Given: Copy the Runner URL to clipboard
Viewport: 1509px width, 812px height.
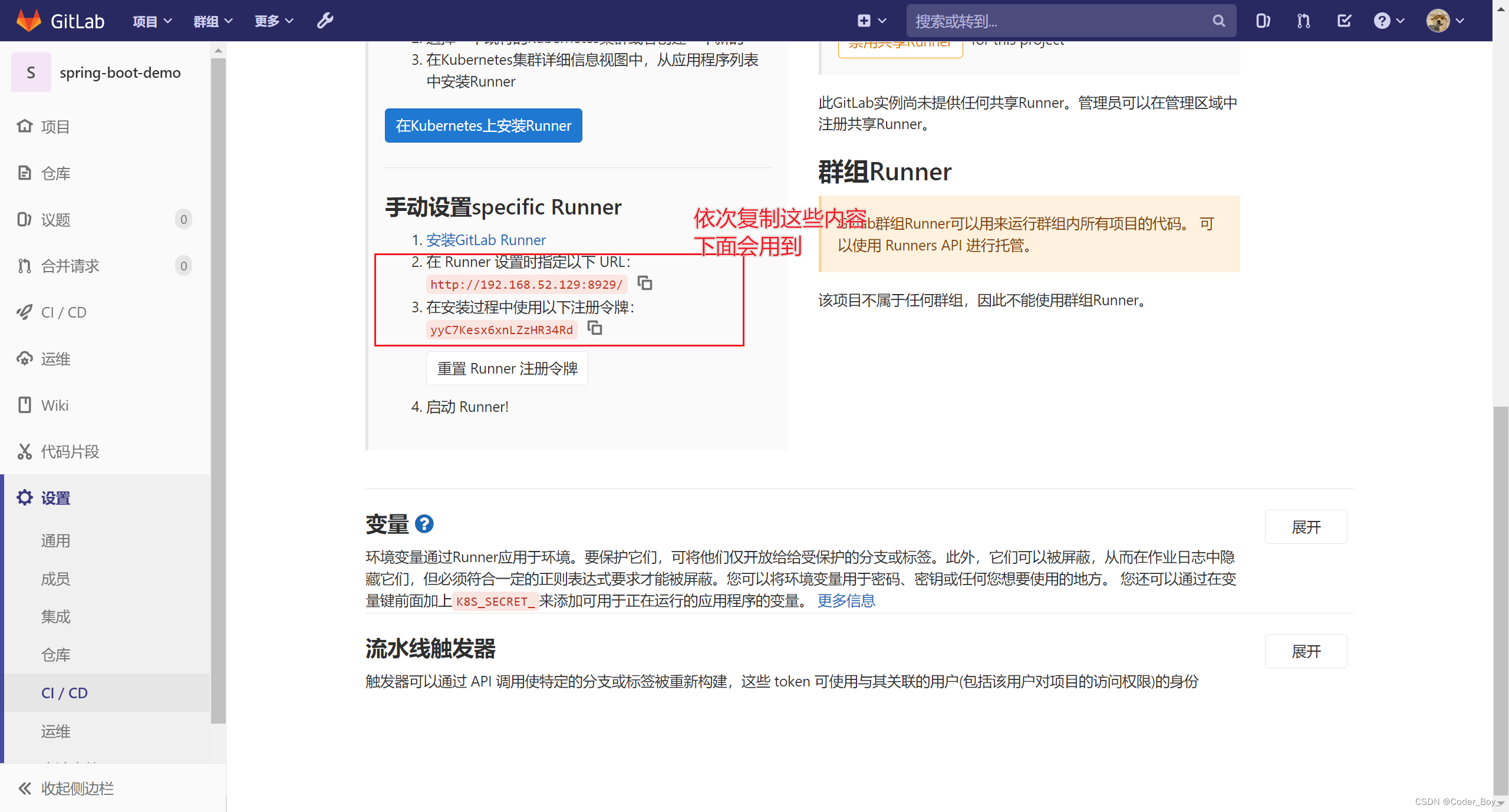Looking at the screenshot, I should click(645, 283).
